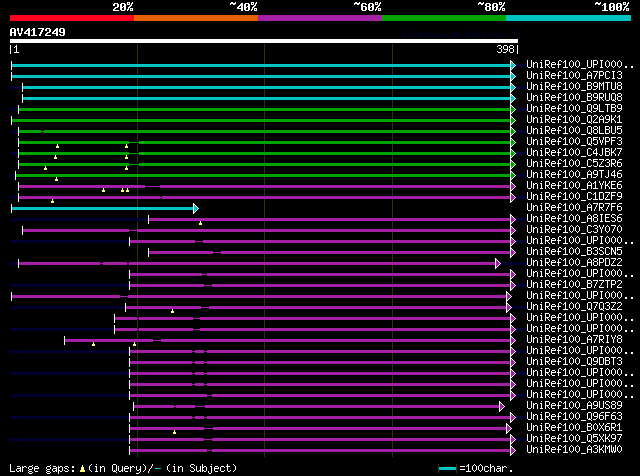Select the UniRef100_Q9DBT3 label
Image resolution: width=640 pixels, height=476 pixels.
pos(574,362)
